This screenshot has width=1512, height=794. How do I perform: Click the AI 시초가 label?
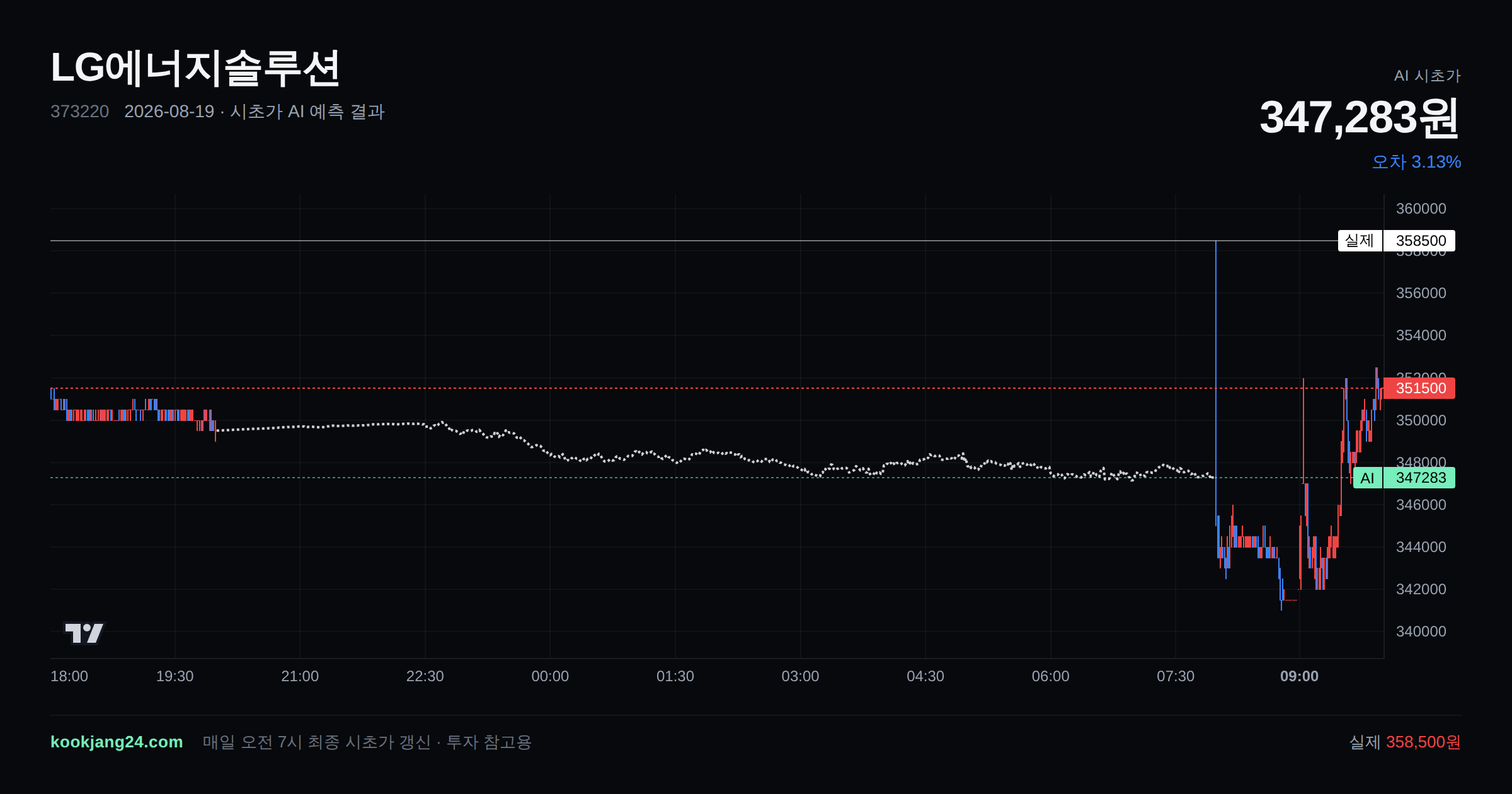coord(1427,76)
